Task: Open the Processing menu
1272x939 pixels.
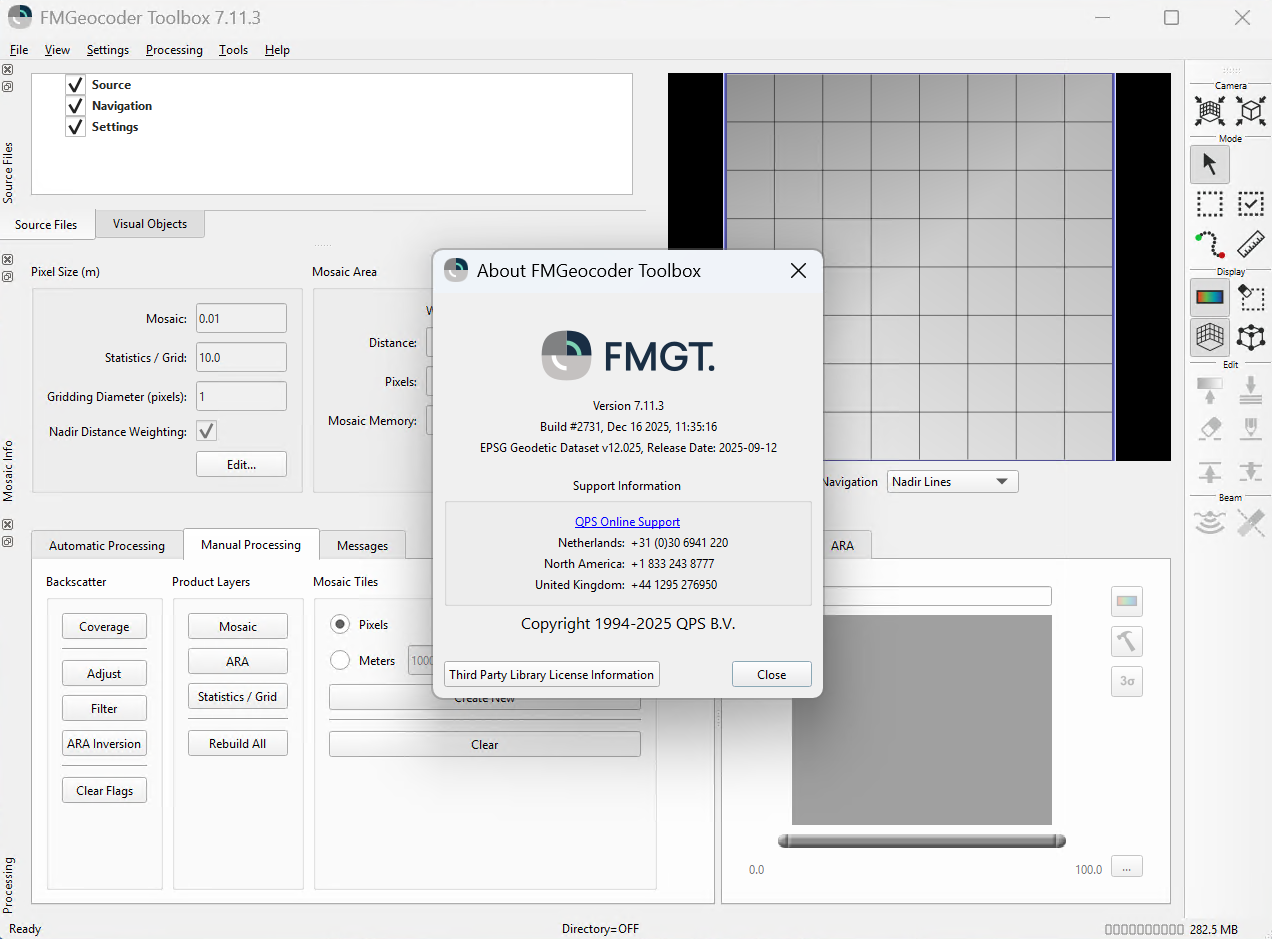Action: tap(174, 50)
